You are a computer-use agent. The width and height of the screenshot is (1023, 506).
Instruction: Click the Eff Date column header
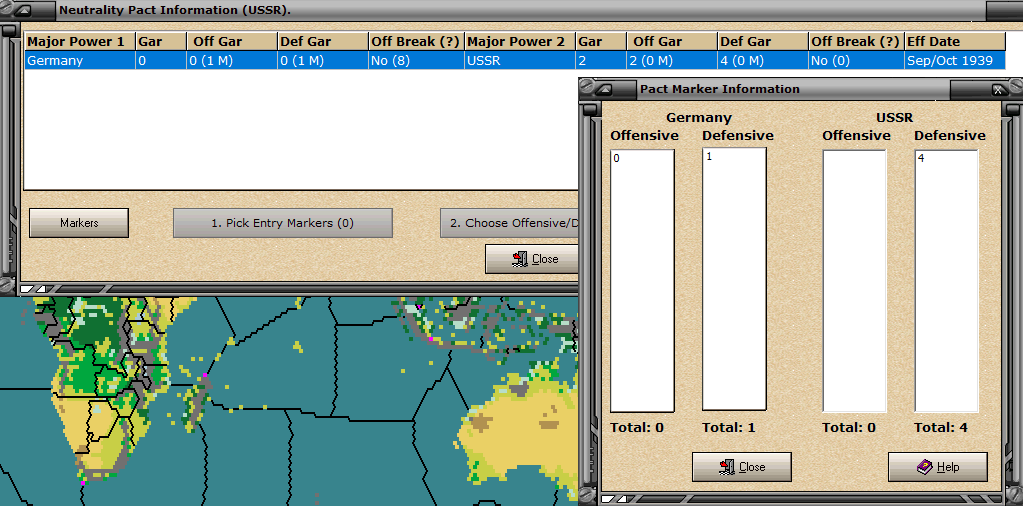(954, 42)
